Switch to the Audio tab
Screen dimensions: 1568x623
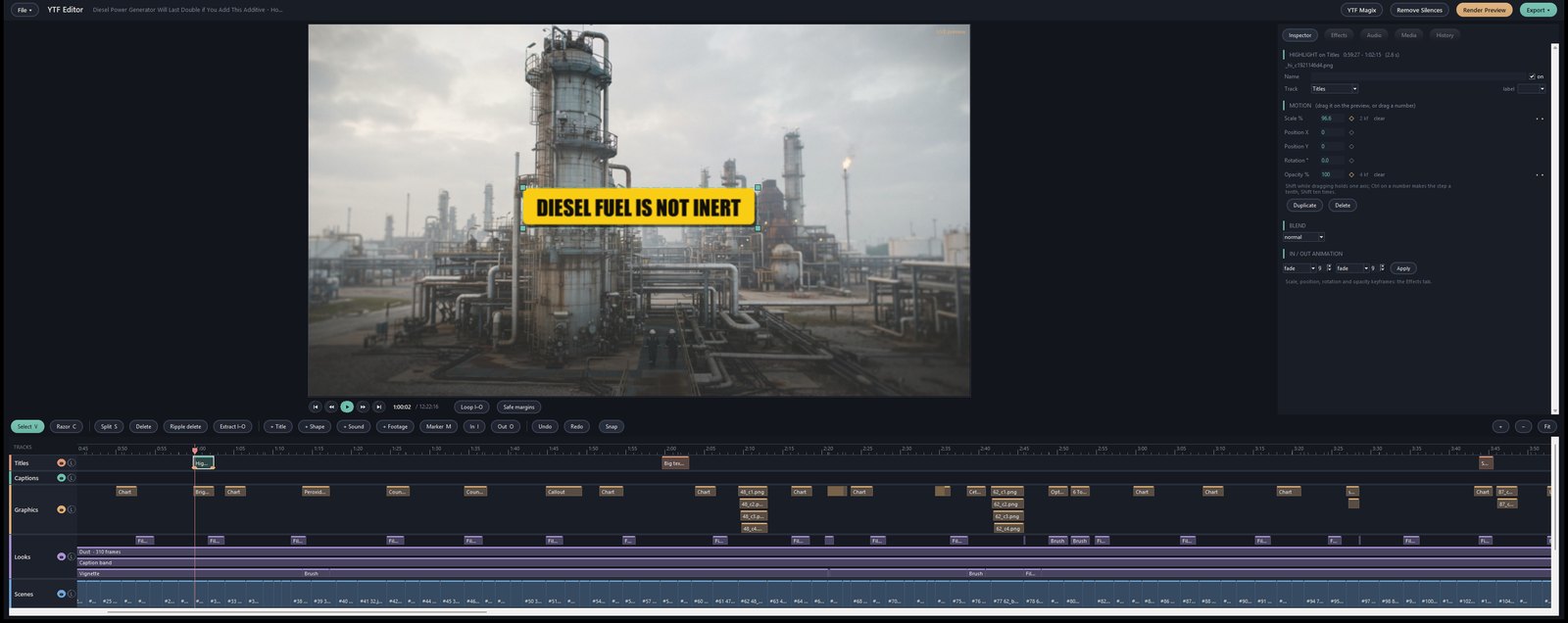(x=1374, y=35)
